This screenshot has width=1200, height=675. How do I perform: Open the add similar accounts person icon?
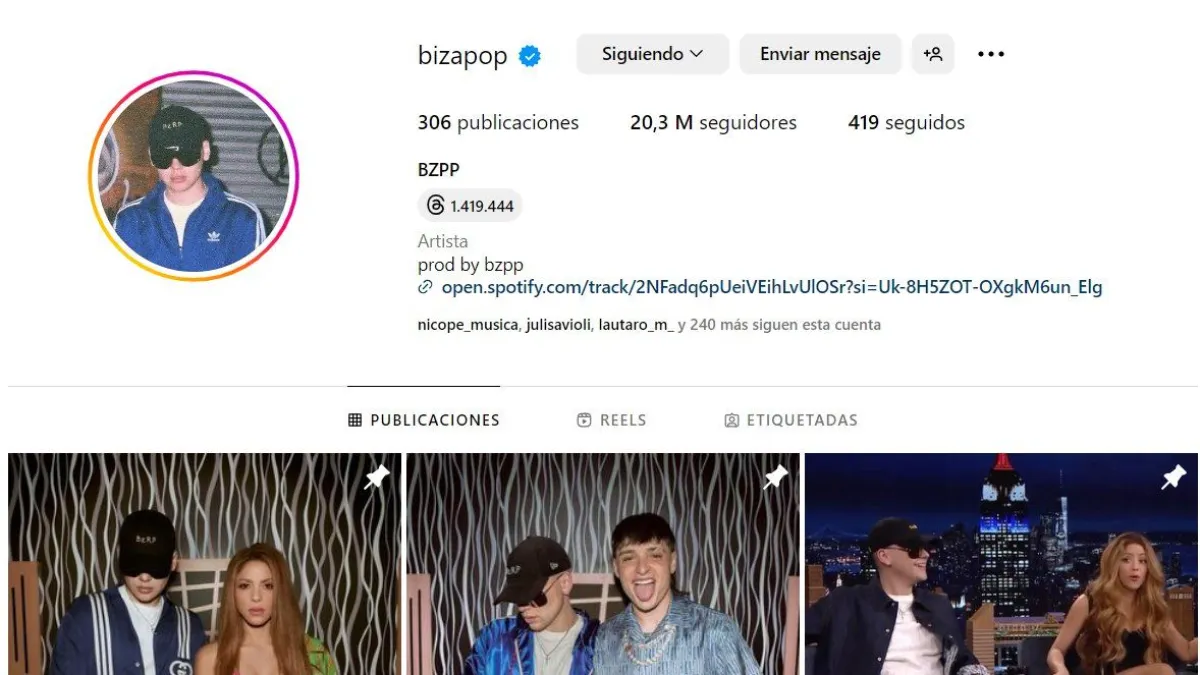coord(933,54)
